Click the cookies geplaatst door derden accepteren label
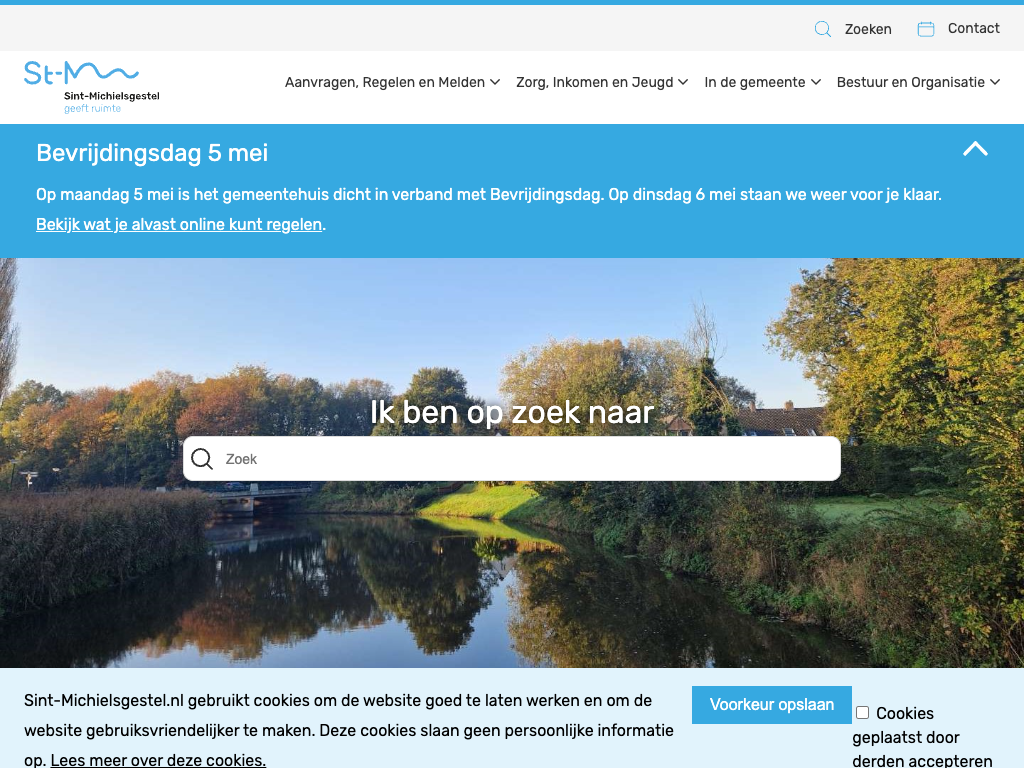The width and height of the screenshot is (1024, 768). click(920, 737)
